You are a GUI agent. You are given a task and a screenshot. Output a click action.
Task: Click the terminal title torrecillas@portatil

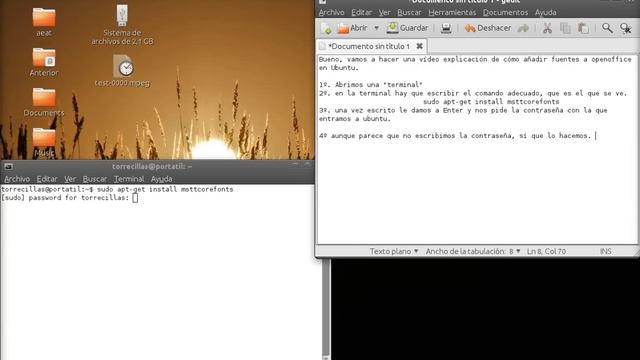click(x=152, y=166)
